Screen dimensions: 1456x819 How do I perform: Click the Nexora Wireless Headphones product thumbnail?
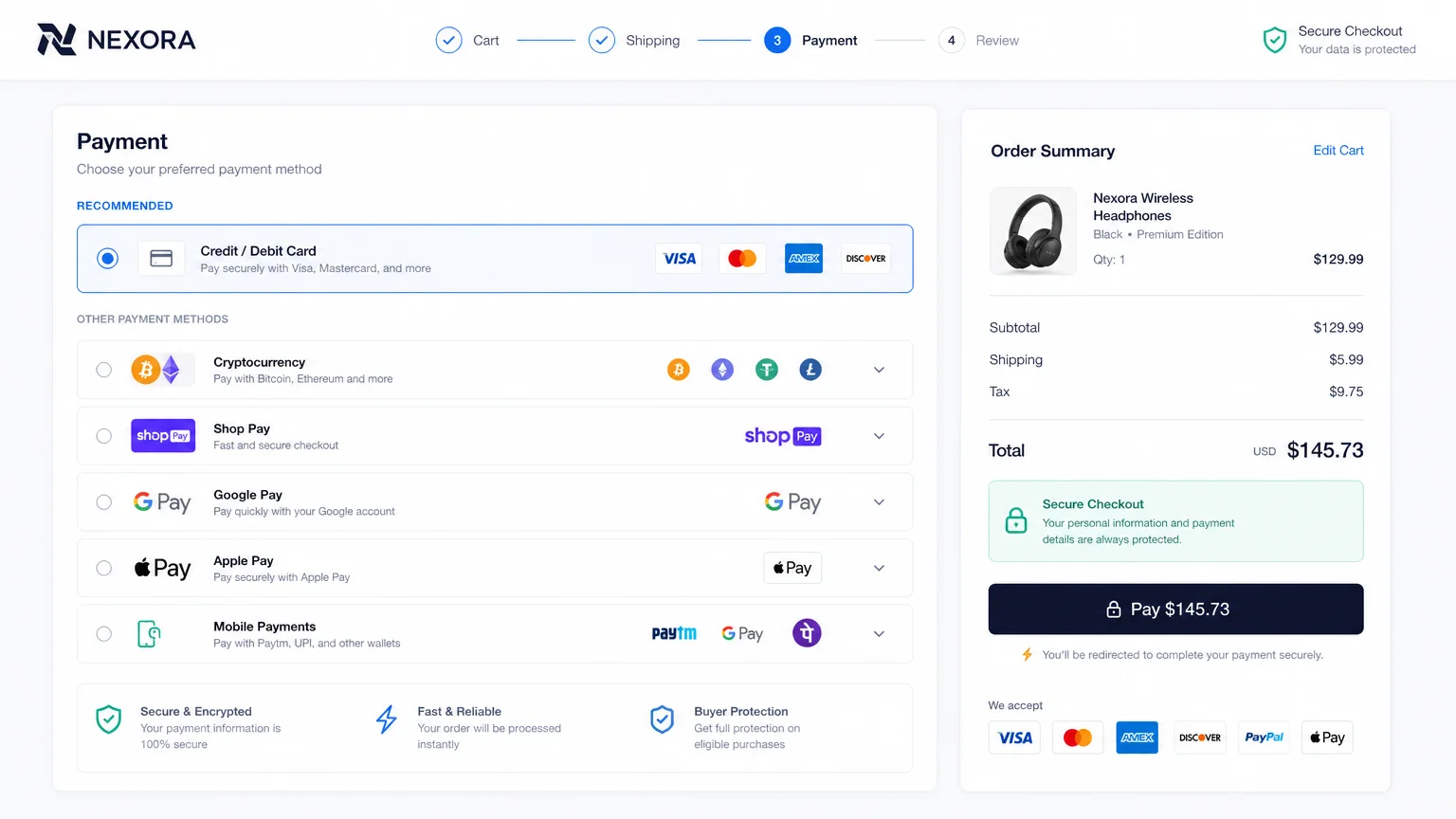1033,231
